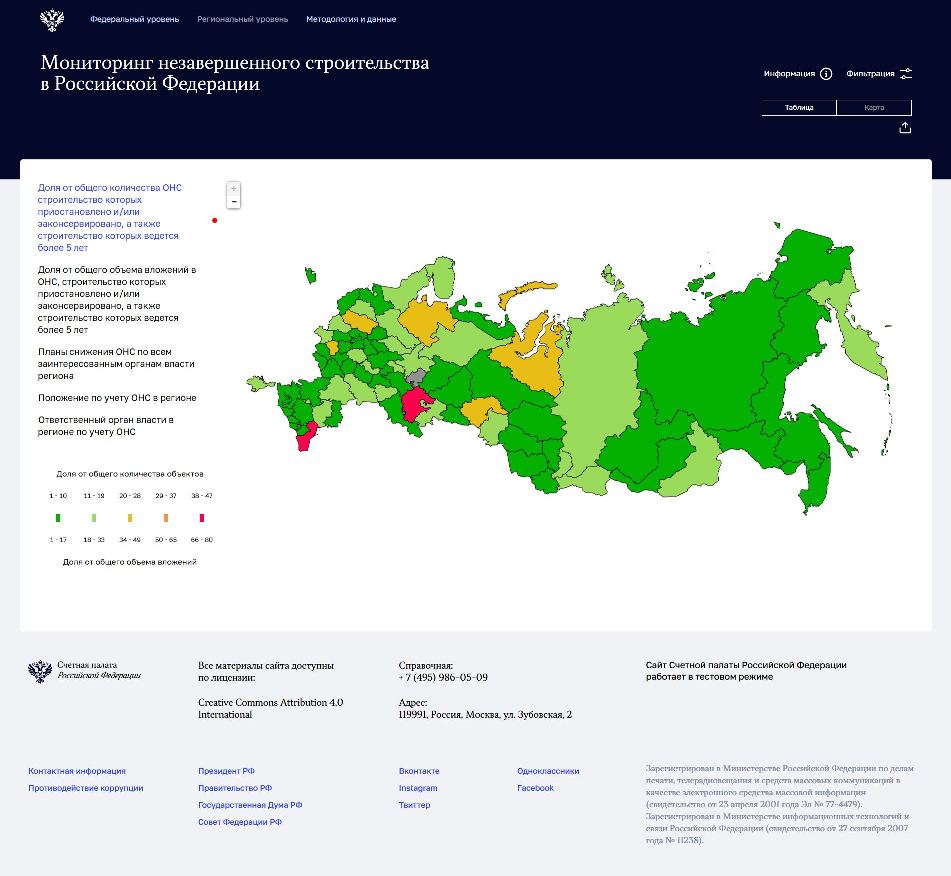
Task: Click the pink 38-47 legend swatch
Action: (x=202, y=518)
